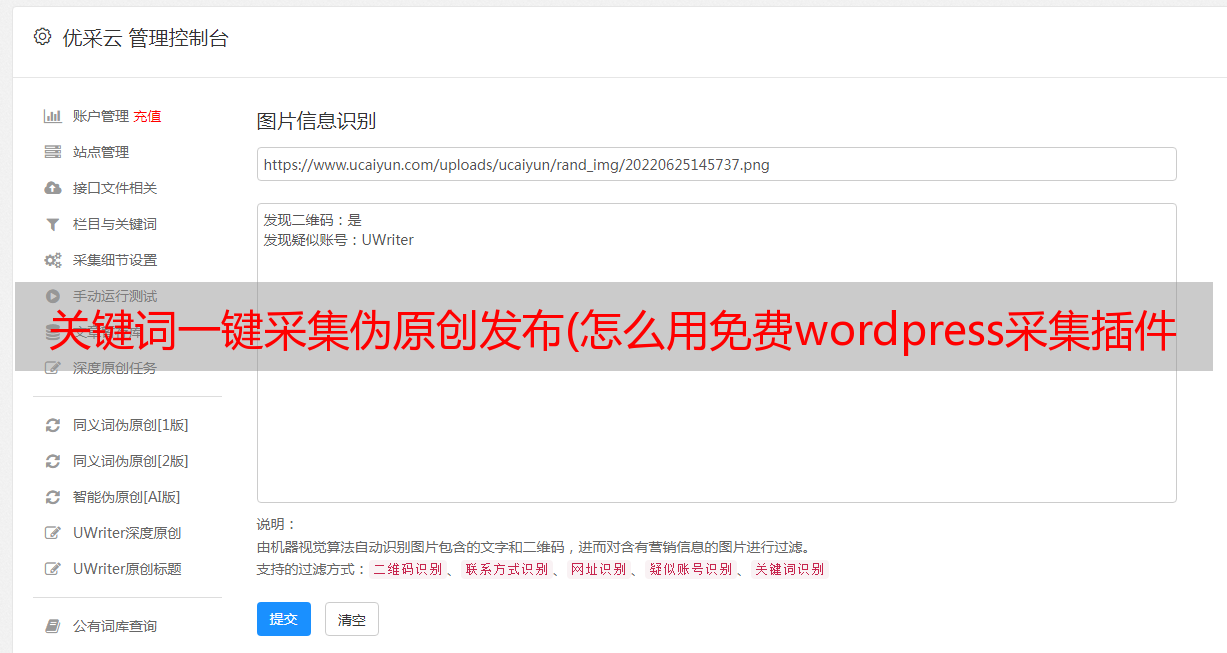Click the bar chart icon for 账户管理
The width and height of the screenshot is (1227, 653).
point(53,116)
